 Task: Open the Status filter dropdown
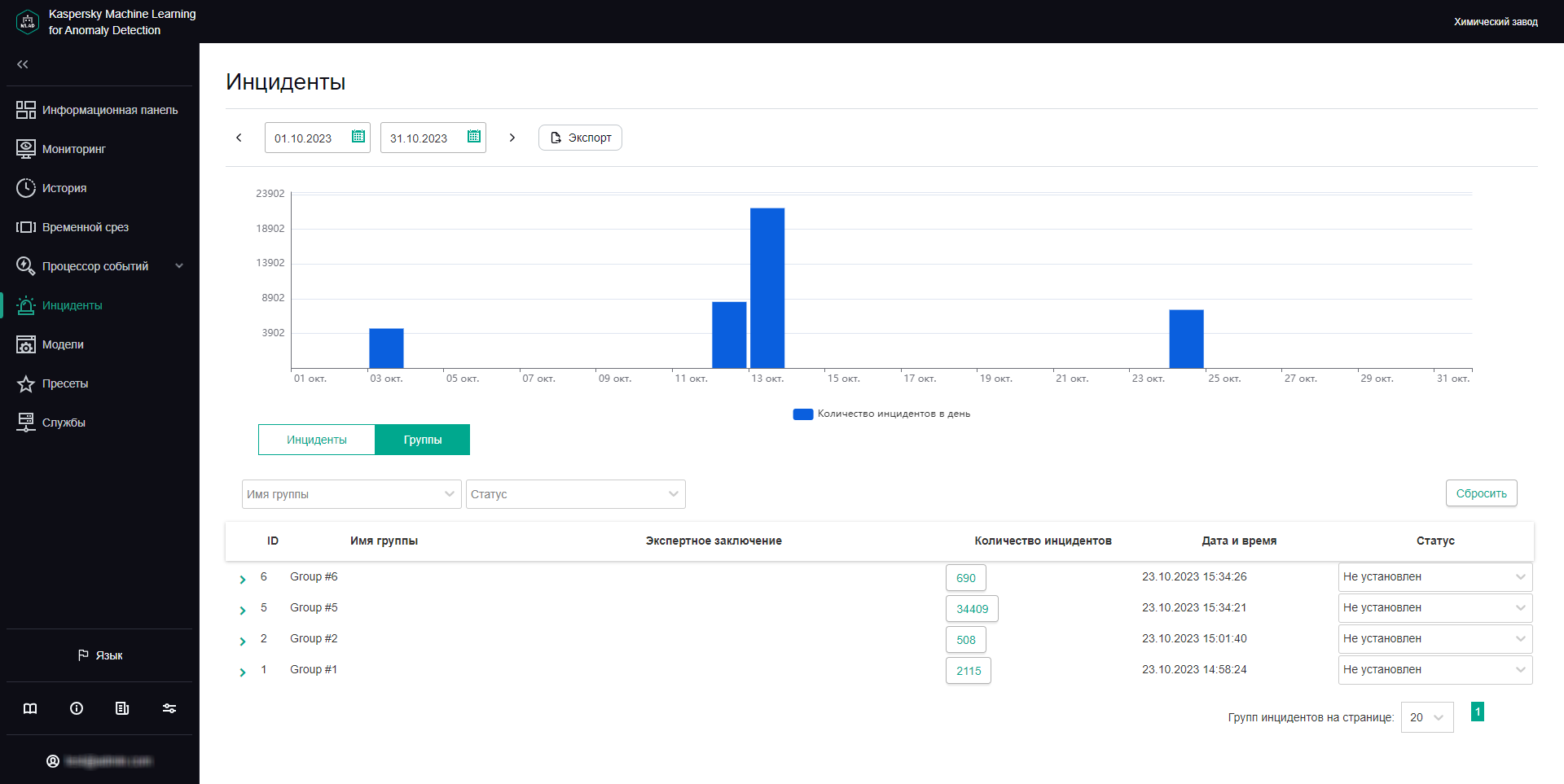pyautogui.click(x=575, y=494)
